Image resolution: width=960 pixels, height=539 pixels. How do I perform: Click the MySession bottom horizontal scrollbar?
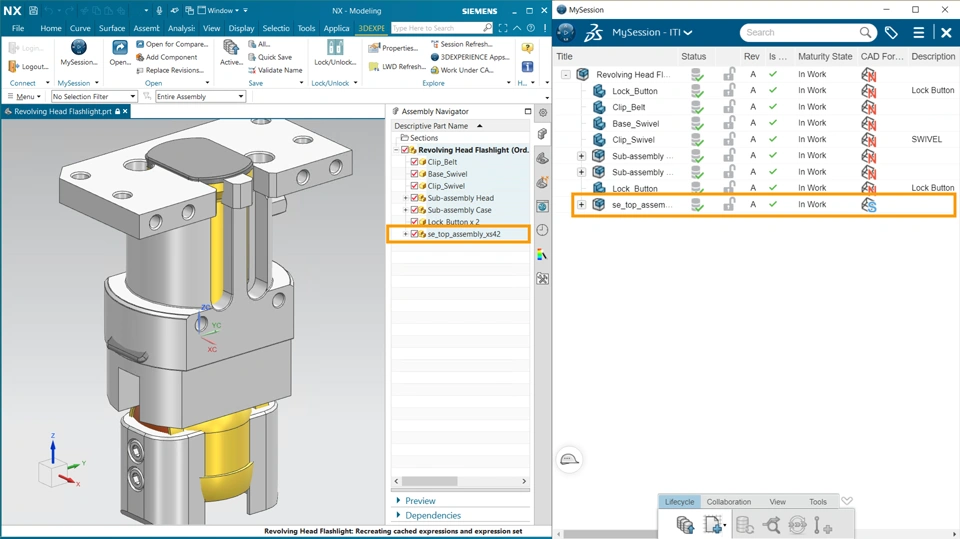pos(610,534)
